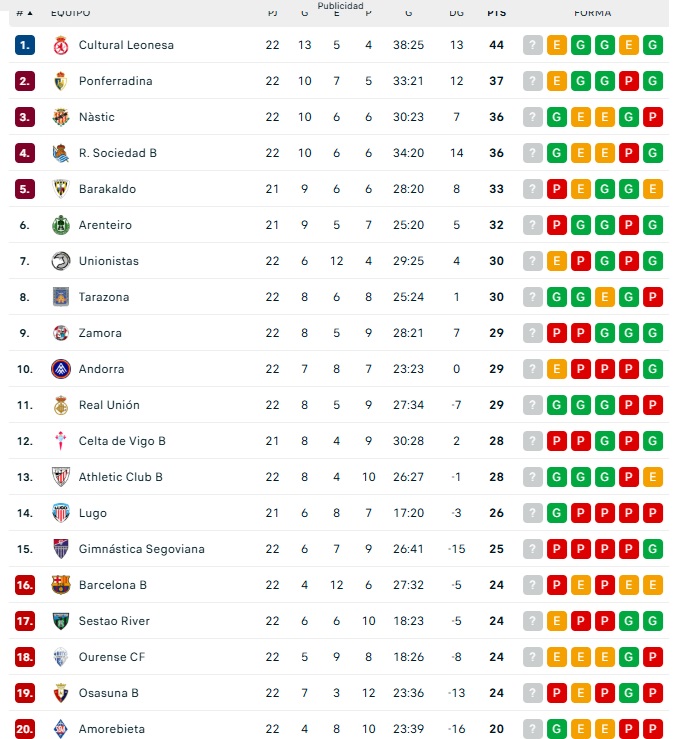The width and height of the screenshot is (674, 739).
Task: Open the Ponferradina team link
Action: point(115,81)
